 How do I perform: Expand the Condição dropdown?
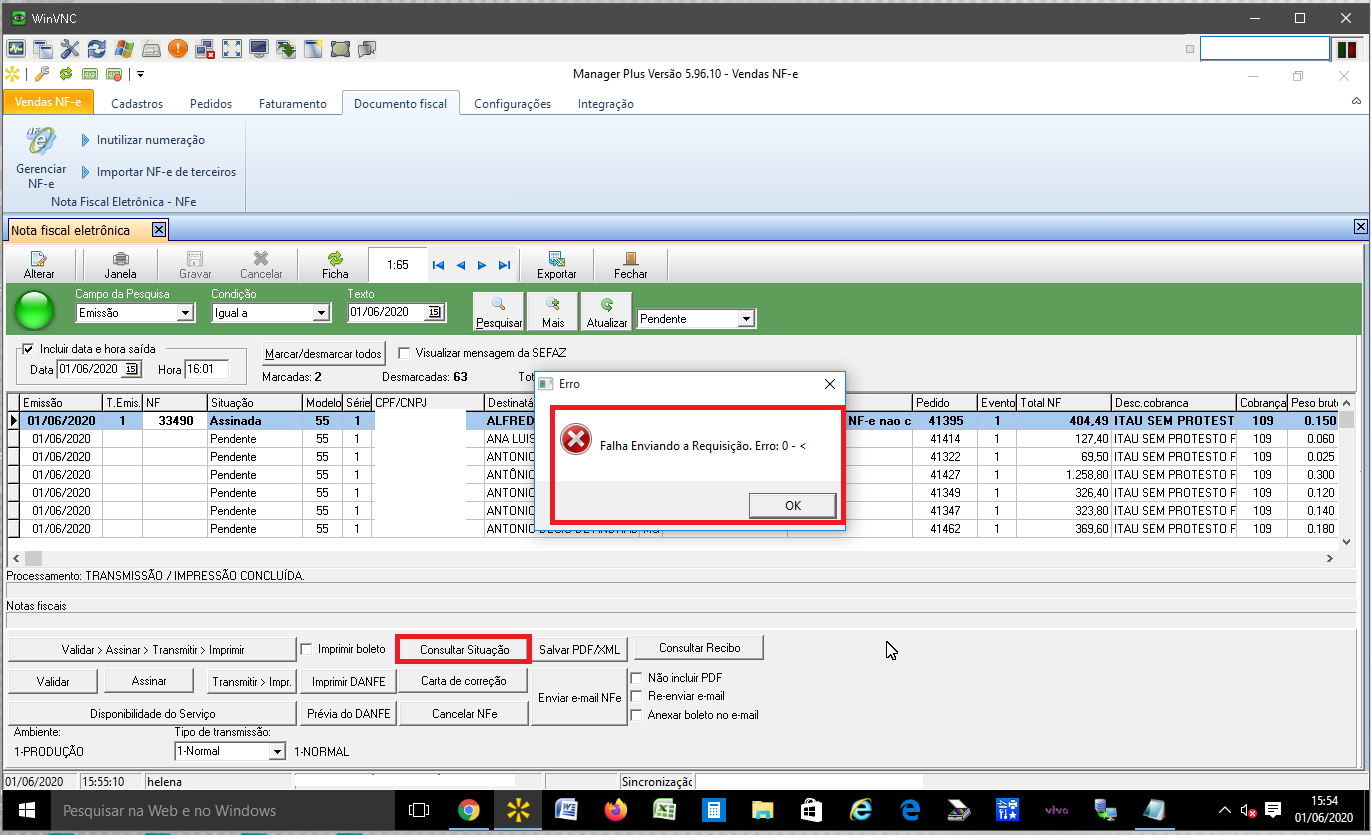(x=320, y=313)
